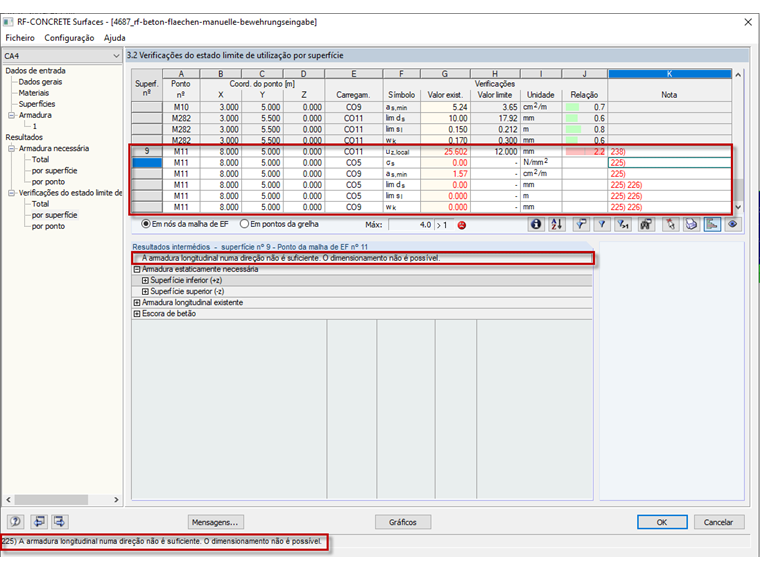
Task: Select 'Em nós da malha de EF' option
Action: point(185,224)
